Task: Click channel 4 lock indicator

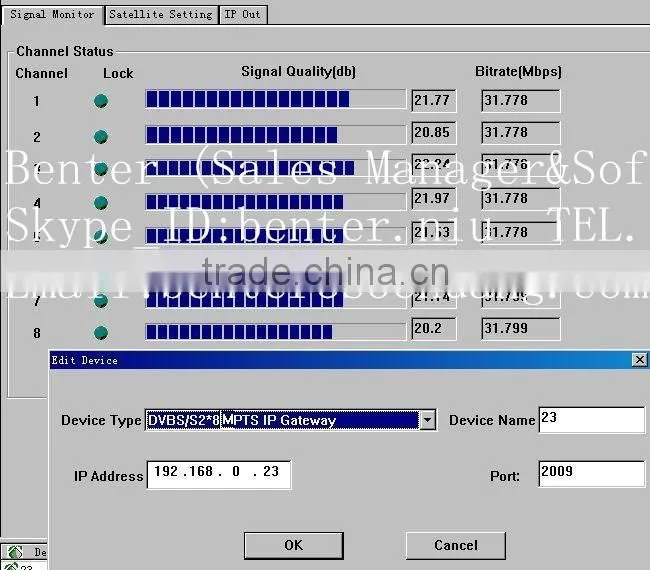Action: 101,203
